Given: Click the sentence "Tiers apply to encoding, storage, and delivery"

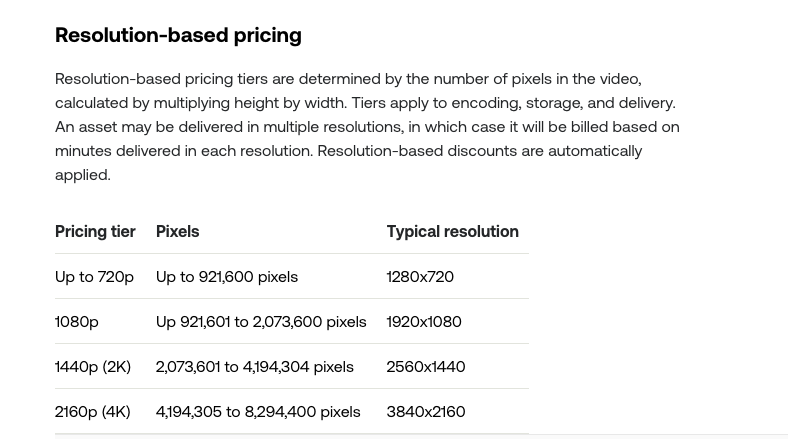Looking at the screenshot, I should coord(512,103).
